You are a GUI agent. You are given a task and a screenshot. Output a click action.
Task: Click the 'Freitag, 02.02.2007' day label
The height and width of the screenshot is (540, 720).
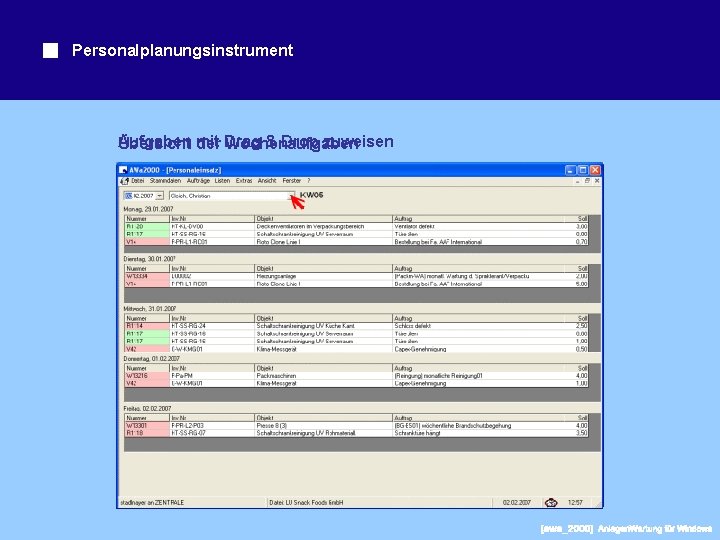click(x=147, y=409)
